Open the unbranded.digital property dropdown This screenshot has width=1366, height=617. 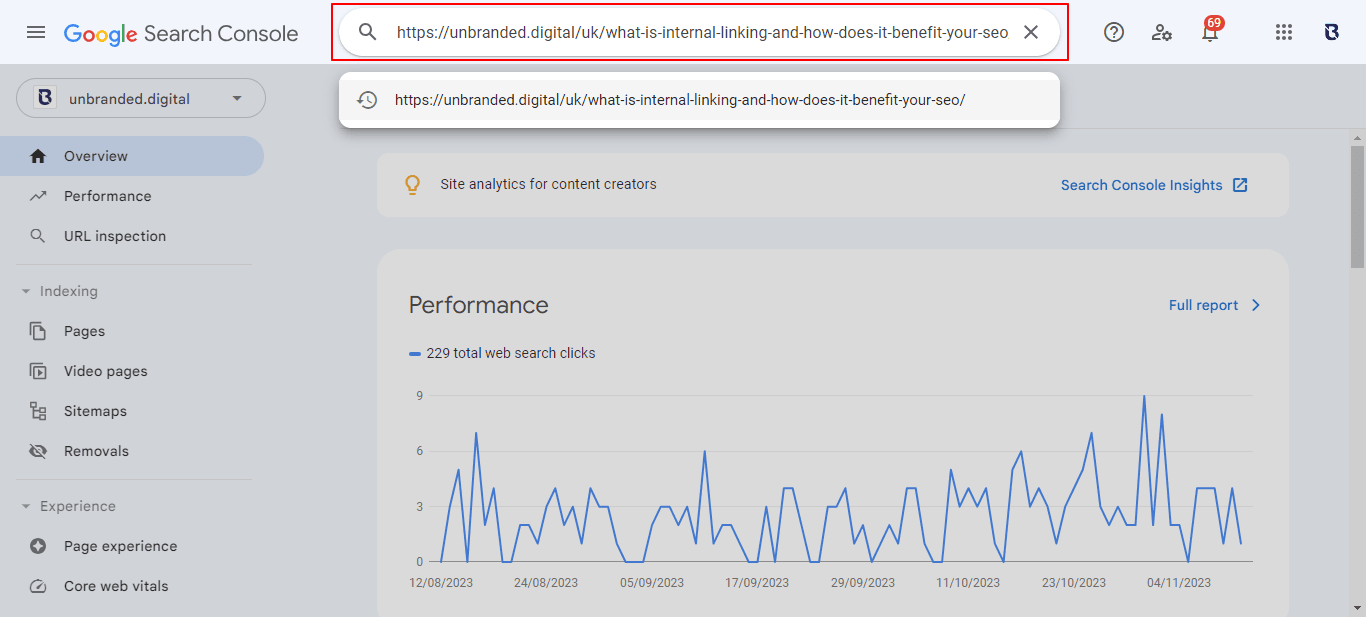(x=141, y=98)
